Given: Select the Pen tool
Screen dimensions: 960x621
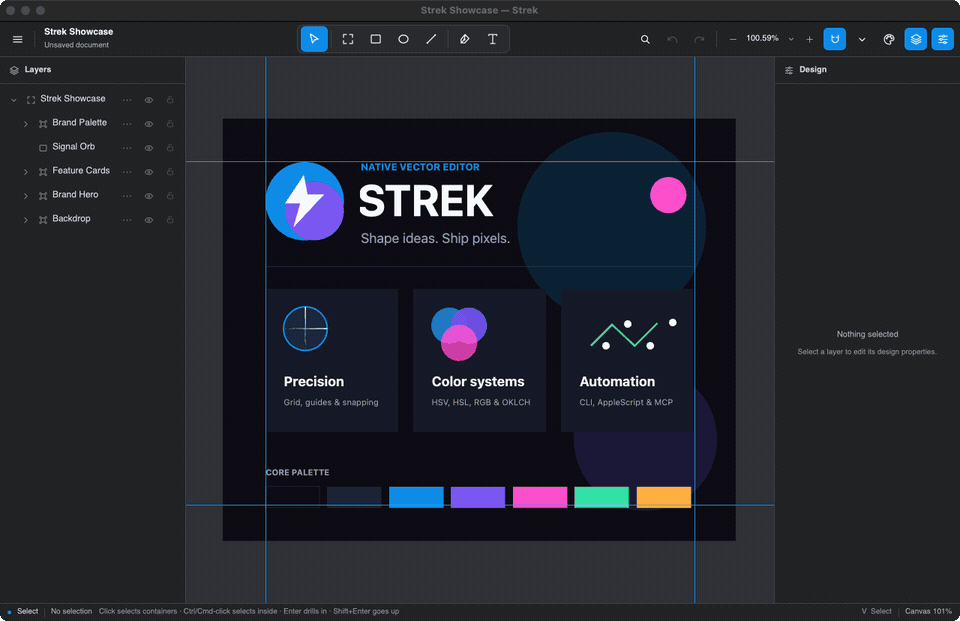Looking at the screenshot, I should 465,39.
